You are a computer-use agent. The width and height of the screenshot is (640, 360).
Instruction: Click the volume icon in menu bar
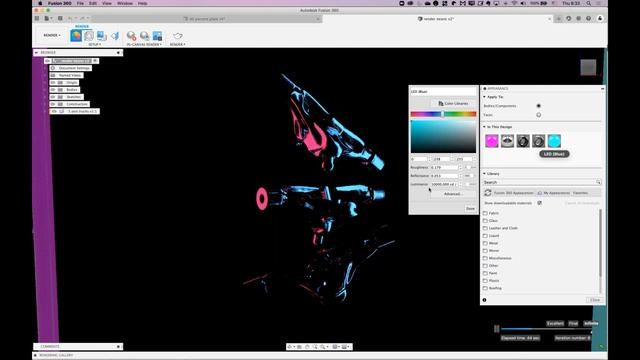coord(524,3)
